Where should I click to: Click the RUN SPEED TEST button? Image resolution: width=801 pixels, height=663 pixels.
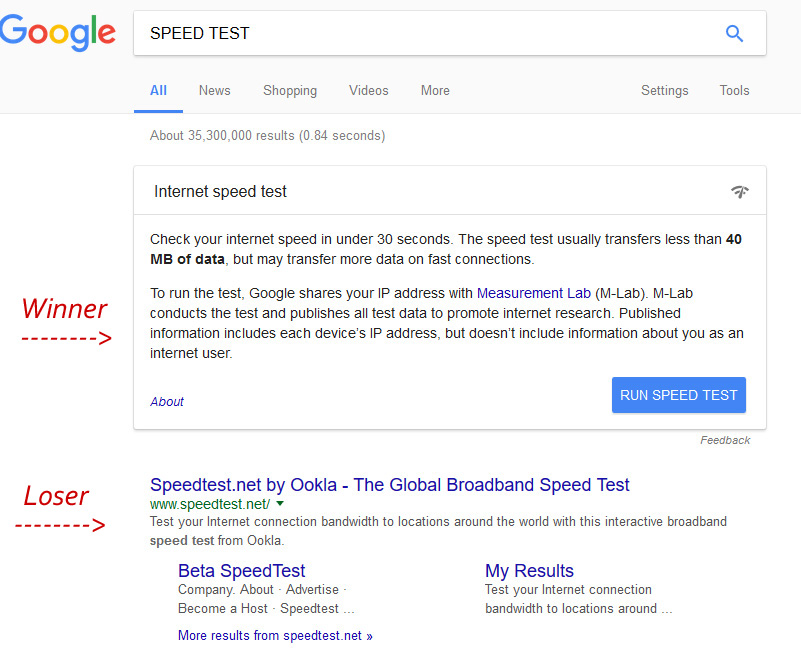tap(679, 395)
